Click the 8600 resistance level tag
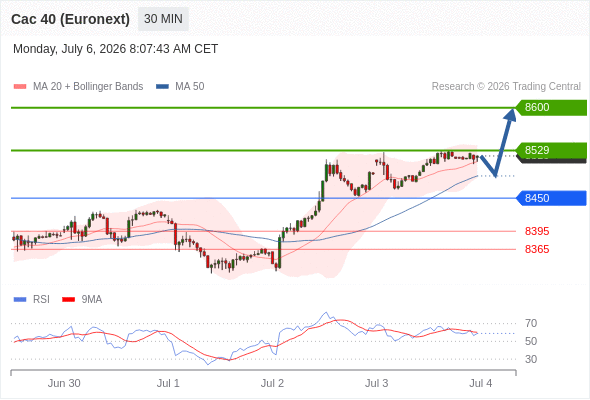The width and height of the screenshot is (590, 400). (551, 108)
